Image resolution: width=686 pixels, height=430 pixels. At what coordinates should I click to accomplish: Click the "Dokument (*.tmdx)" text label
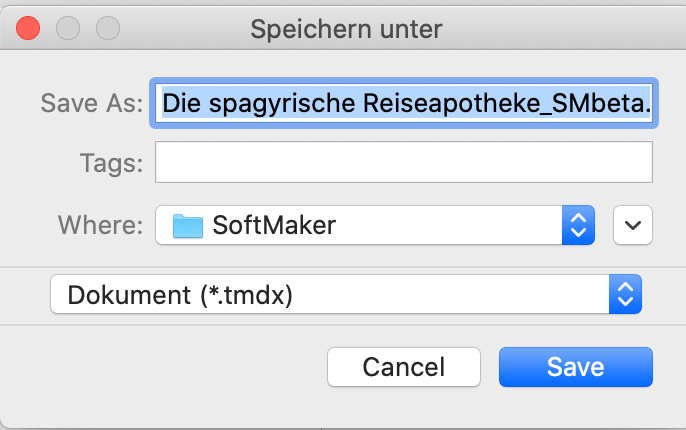click(180, 295)
